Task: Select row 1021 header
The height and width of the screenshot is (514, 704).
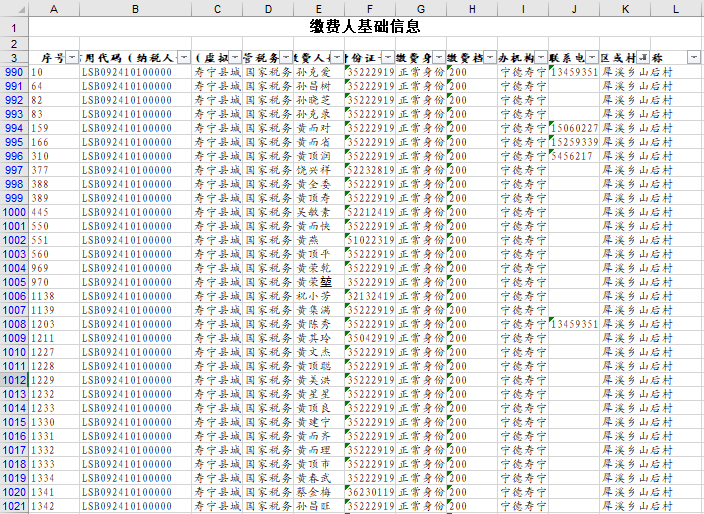Action: coord(14,506)
